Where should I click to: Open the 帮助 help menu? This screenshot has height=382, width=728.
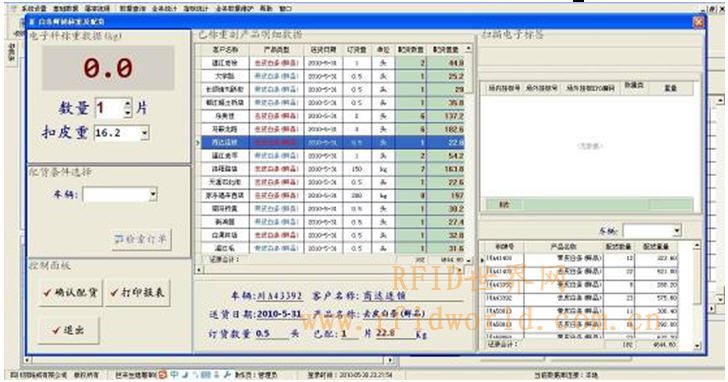266,8
